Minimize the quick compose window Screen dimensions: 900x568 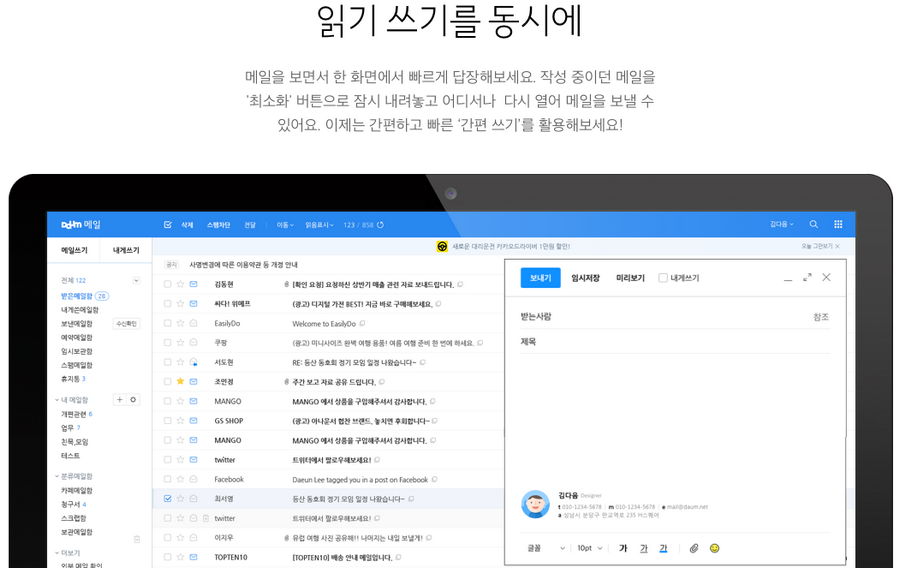pyautogui.click(x=788, y=278)
